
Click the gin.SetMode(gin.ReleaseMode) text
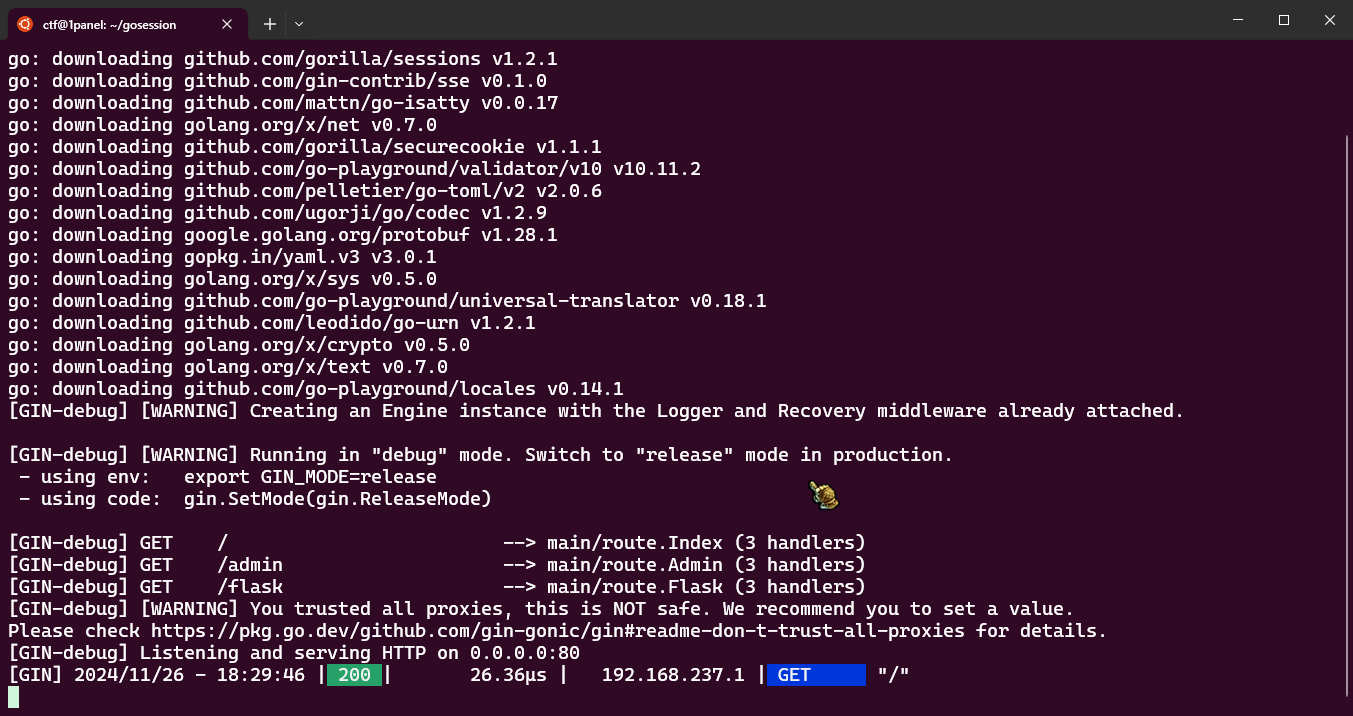(338, 499)
